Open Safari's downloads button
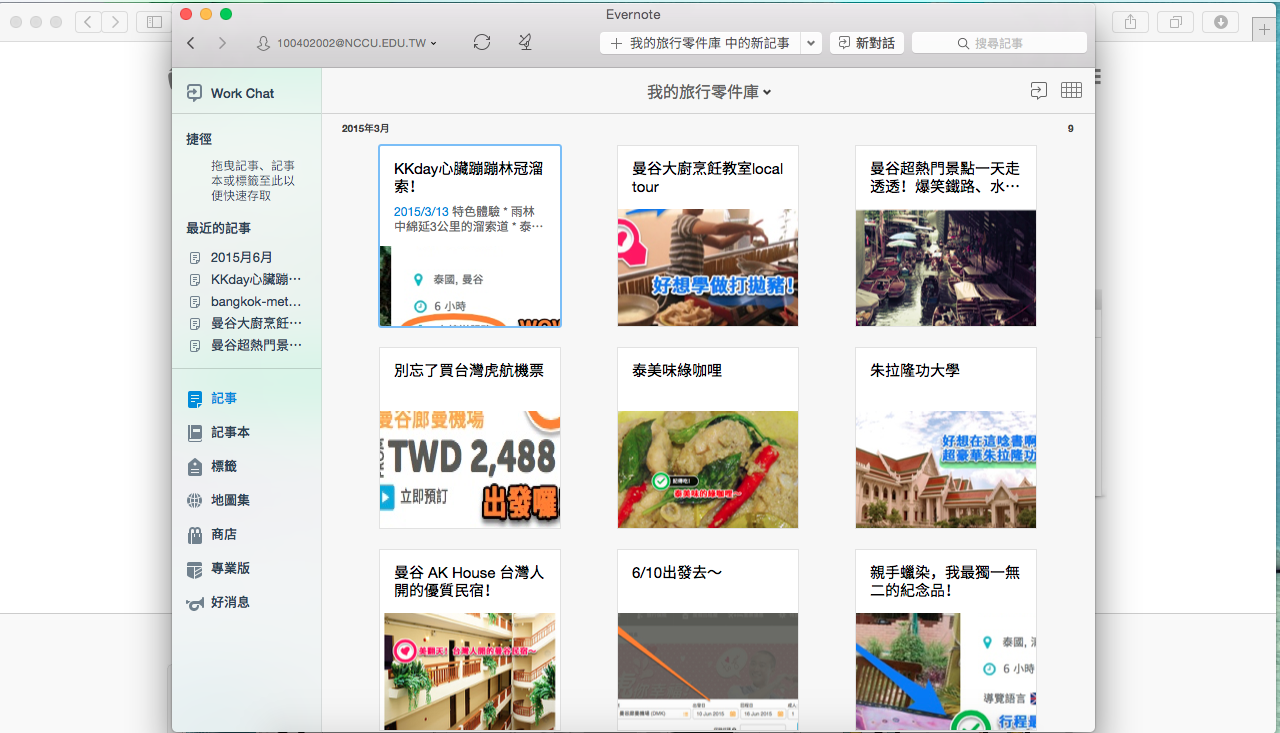The height and width of the screenshot is (733, 1280). pyautogui.click(x=1221, y=21)
